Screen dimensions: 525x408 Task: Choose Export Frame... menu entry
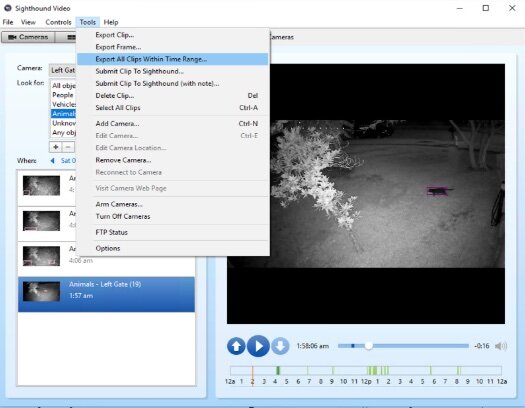[x=173, y=47]
